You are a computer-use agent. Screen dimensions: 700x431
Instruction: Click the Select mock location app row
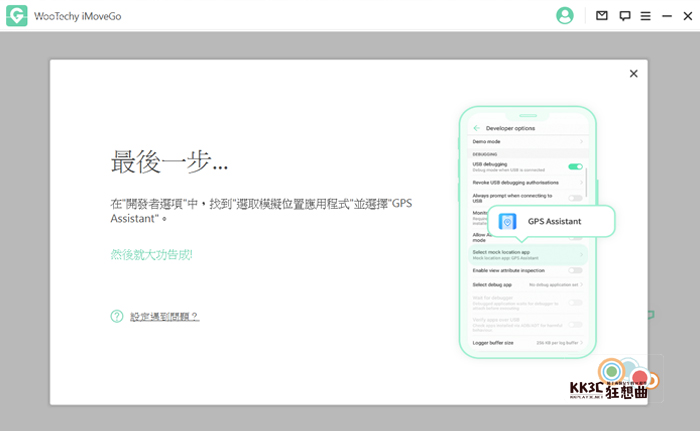coord(528,255)
